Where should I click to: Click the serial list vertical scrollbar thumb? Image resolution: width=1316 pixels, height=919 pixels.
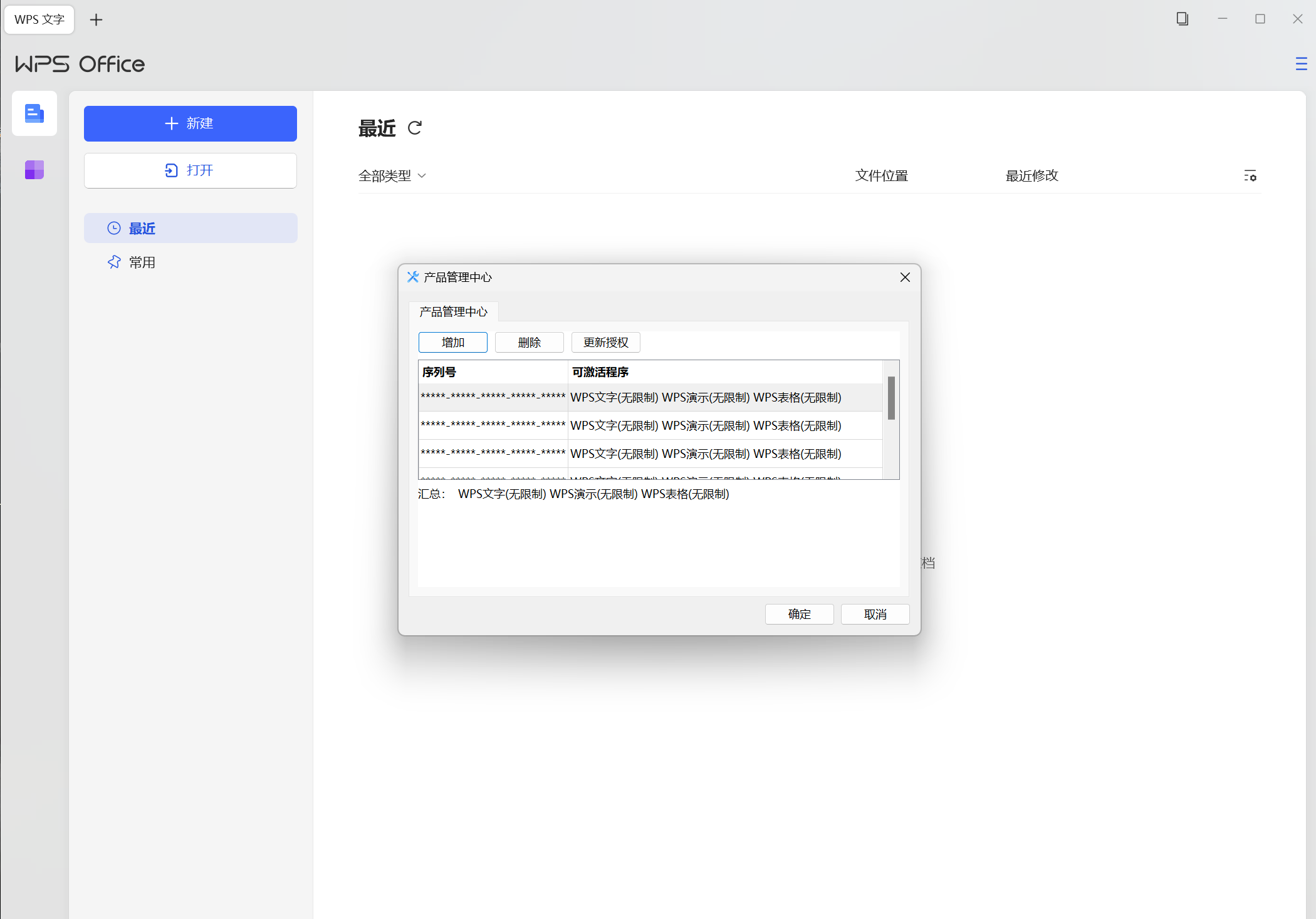coord(890,398)
